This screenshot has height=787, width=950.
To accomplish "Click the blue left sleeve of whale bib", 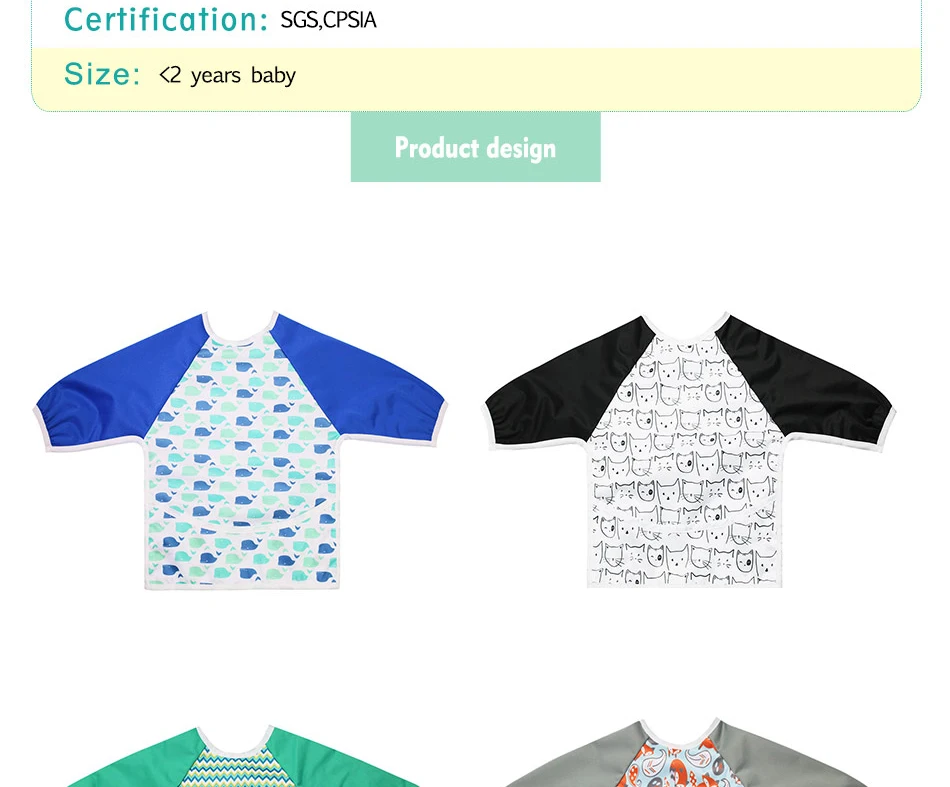I will 115,388.
